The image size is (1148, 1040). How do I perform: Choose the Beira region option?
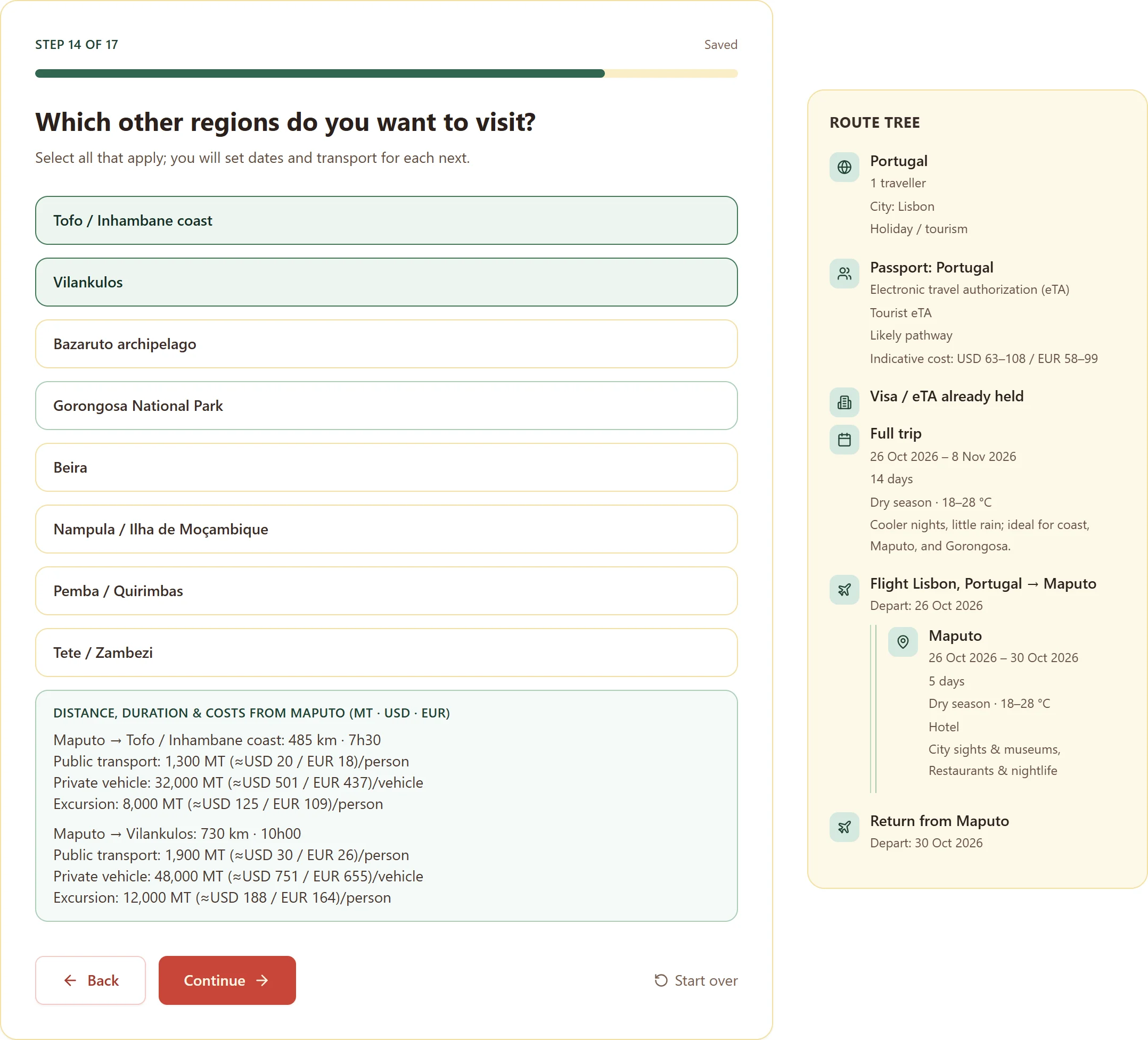386,467
